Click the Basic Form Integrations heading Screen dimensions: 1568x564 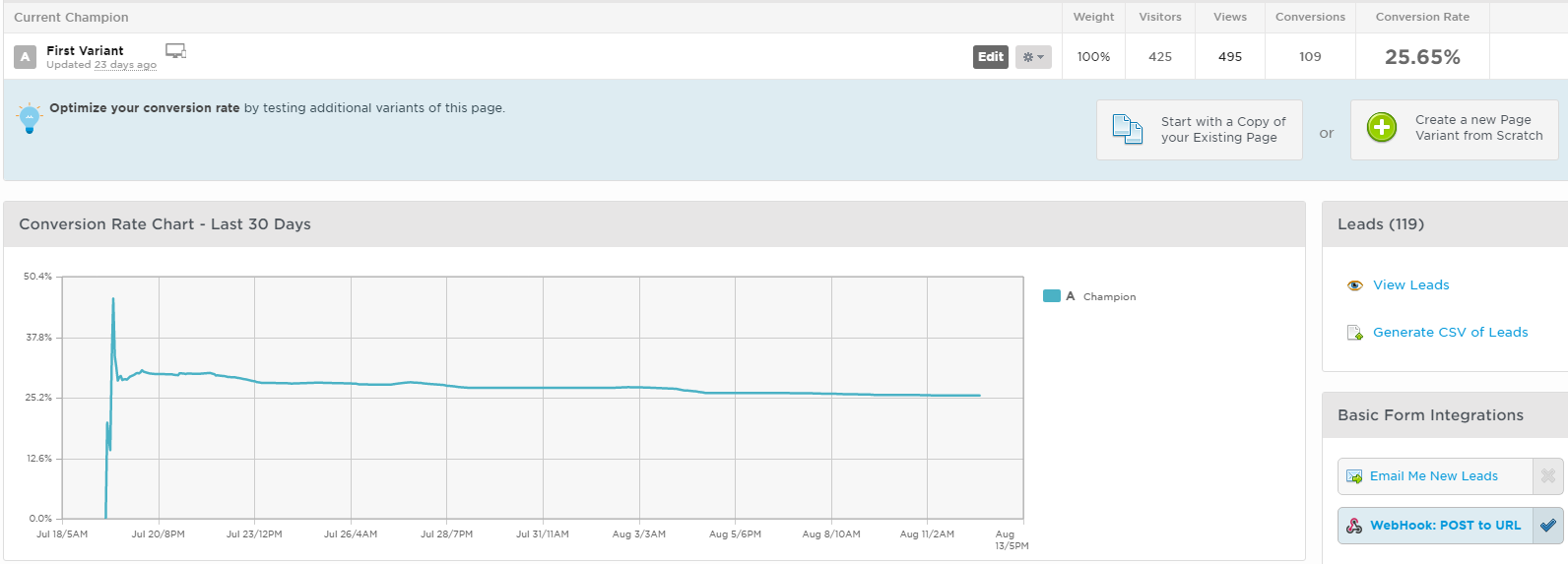pyautogui.click(x=1430, y=415)
